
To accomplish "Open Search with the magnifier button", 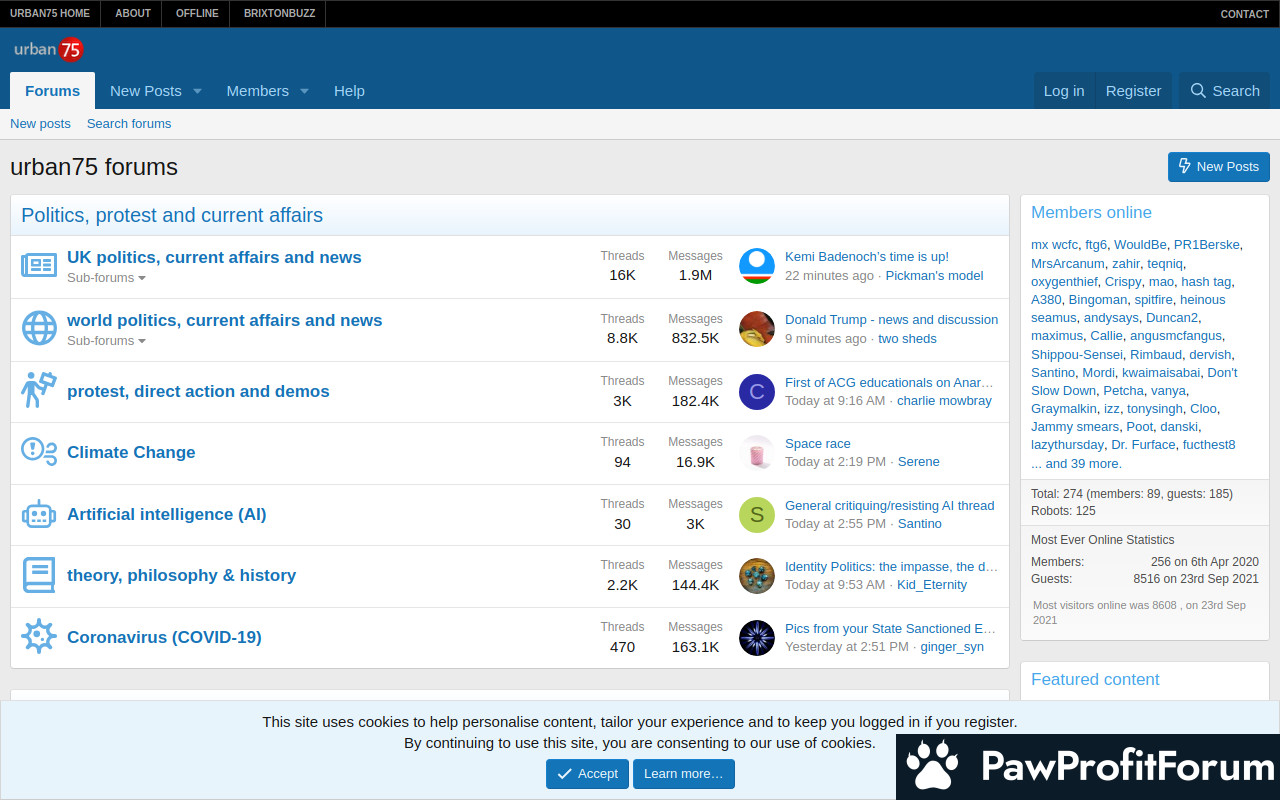I will (1224, 91).
